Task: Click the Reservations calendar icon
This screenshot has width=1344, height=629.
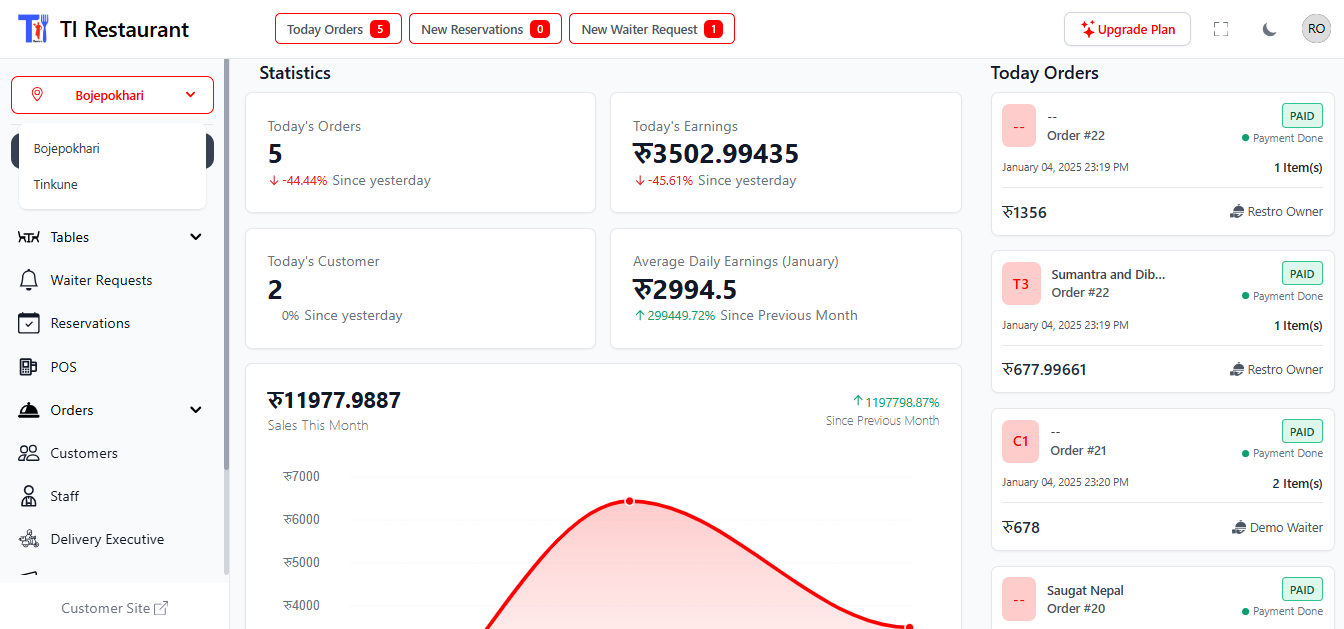Action: [x=29, y=323]
